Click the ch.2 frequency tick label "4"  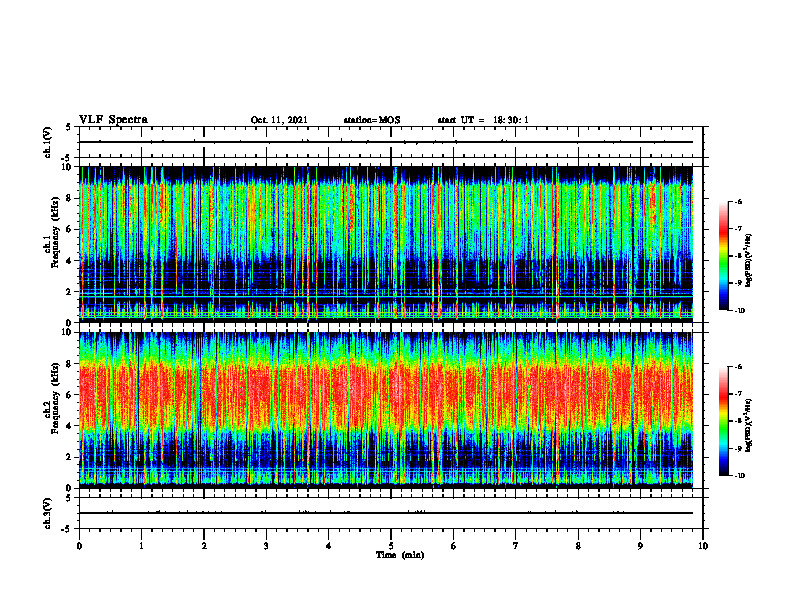pos(70,426)
